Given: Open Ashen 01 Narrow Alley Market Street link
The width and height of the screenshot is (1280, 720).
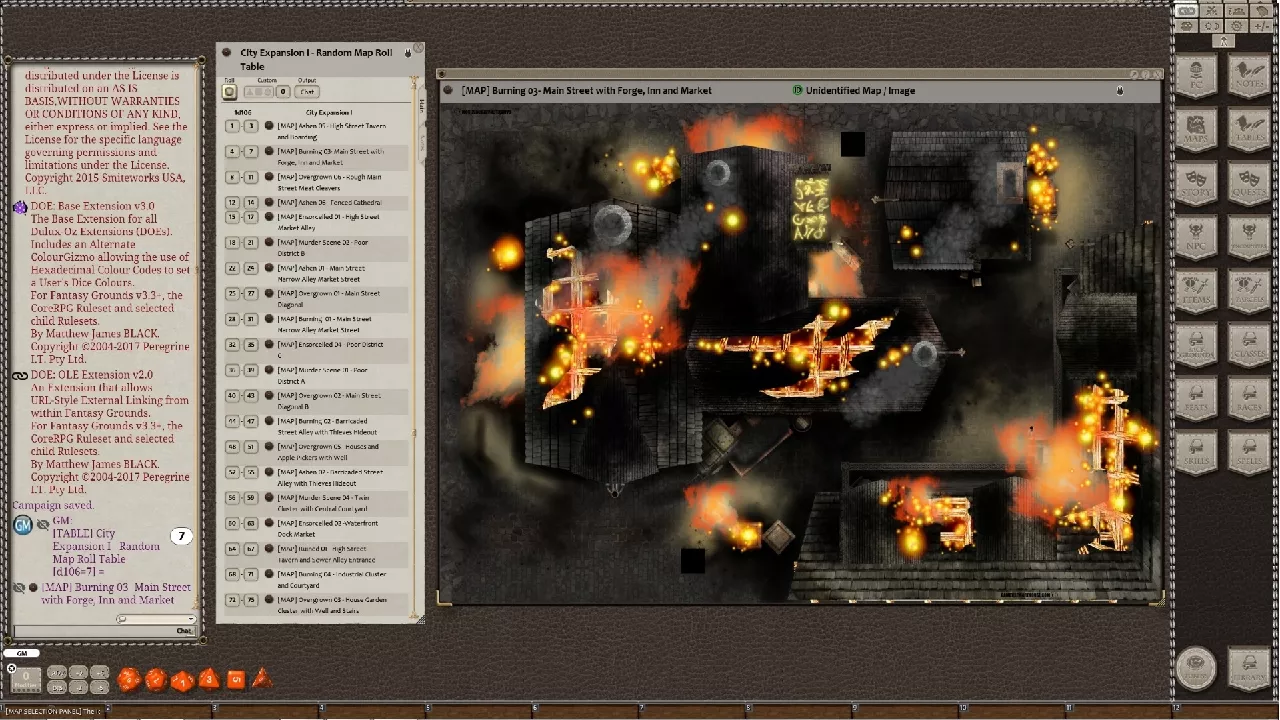Looking at the screenshot, I should coord(271,268).
